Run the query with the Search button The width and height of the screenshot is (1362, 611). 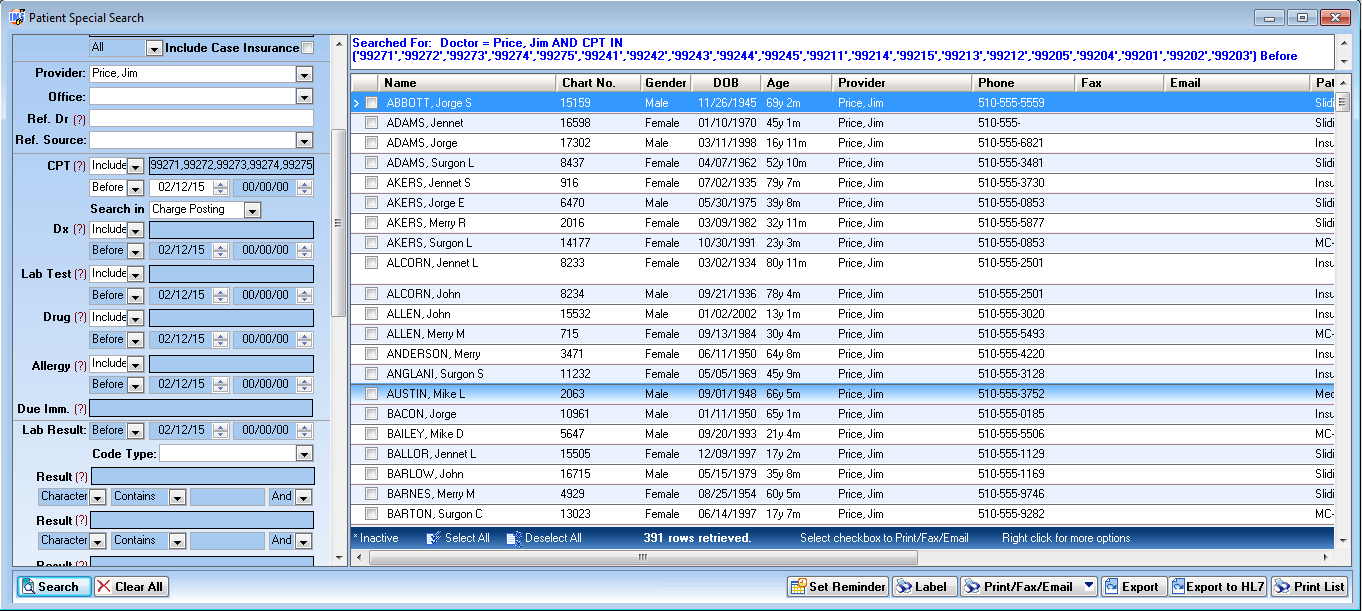click(x=54, y=587)
